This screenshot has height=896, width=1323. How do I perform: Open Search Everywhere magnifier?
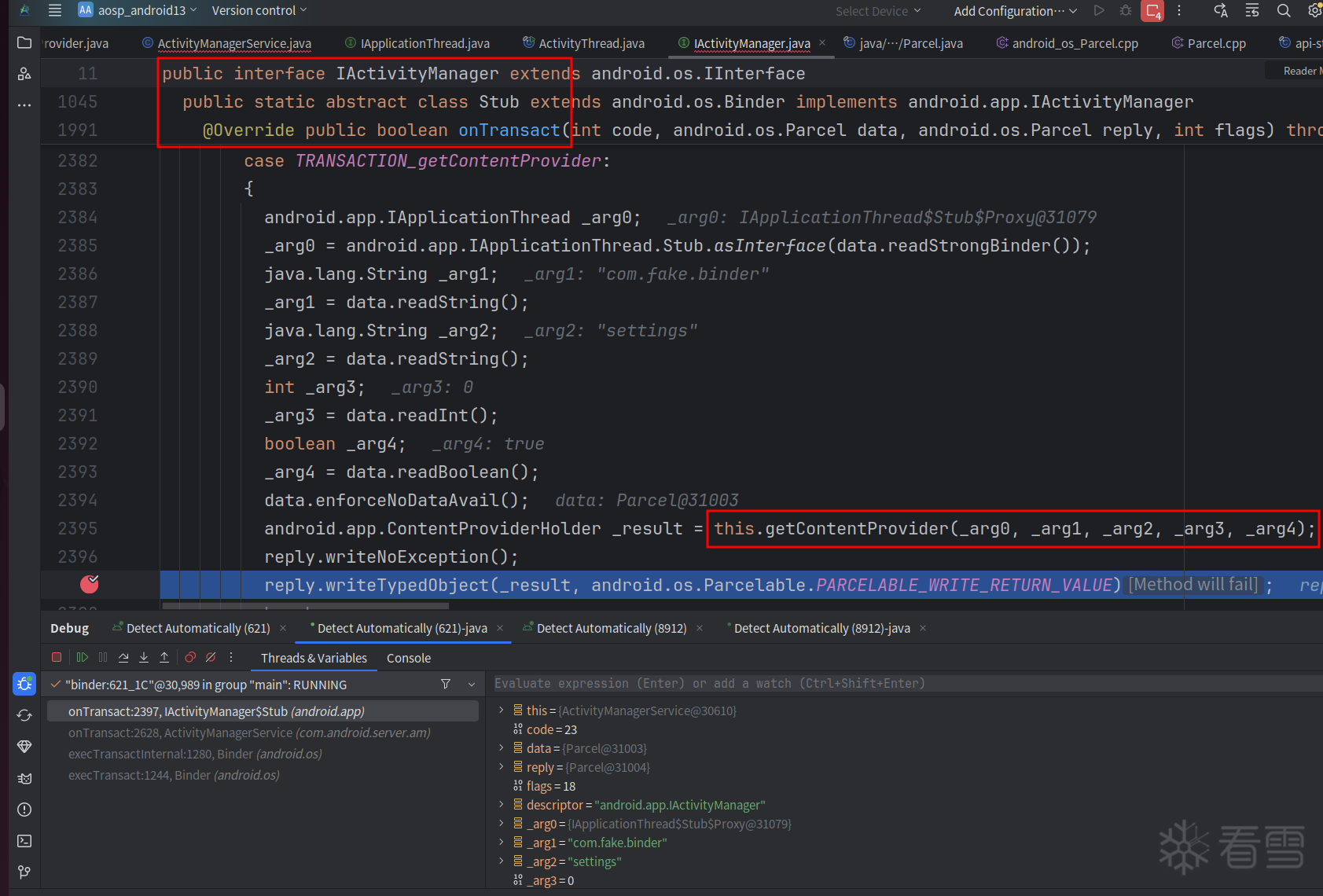tap(1284, 10)
